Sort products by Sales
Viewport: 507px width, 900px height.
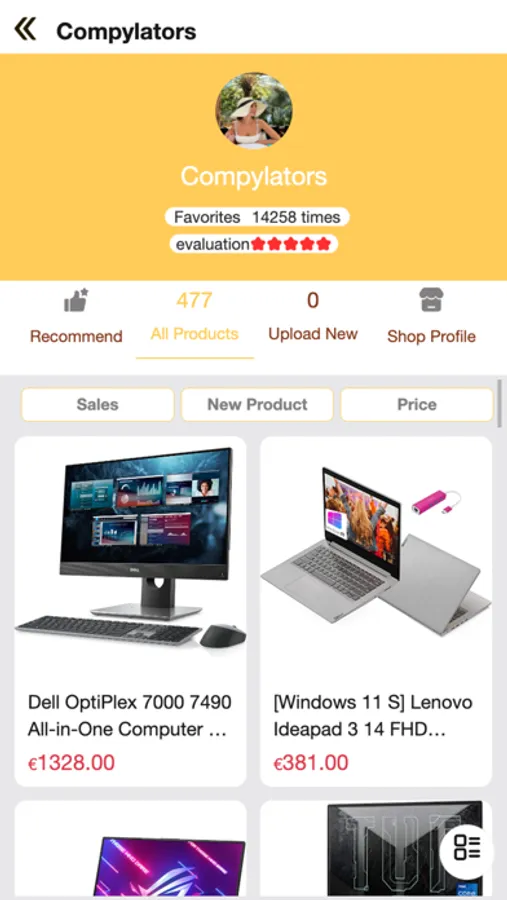click(98, 404)
